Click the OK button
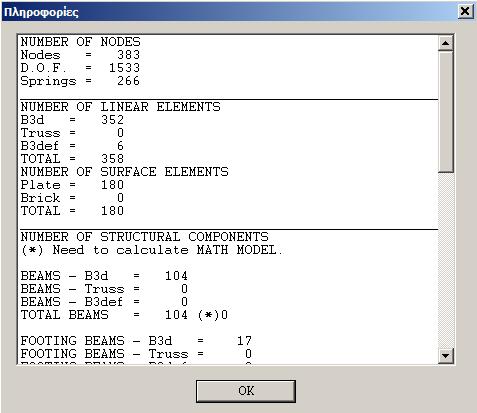The image size is (477, 413). click(246, 391)
